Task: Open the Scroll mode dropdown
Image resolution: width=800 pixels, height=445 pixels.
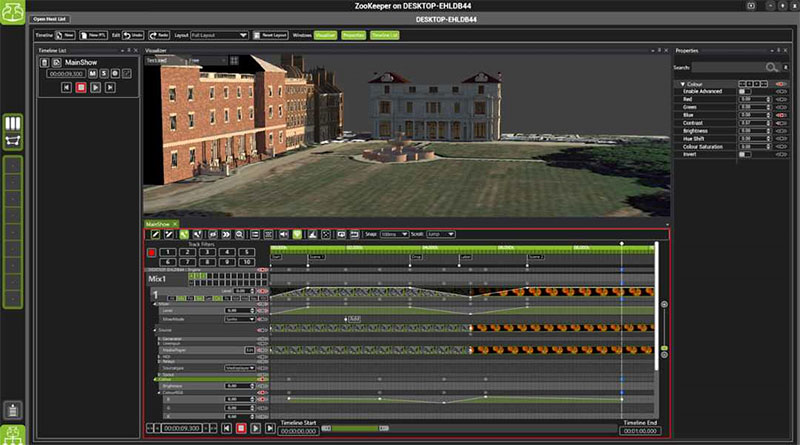Action: coord(440,234)
